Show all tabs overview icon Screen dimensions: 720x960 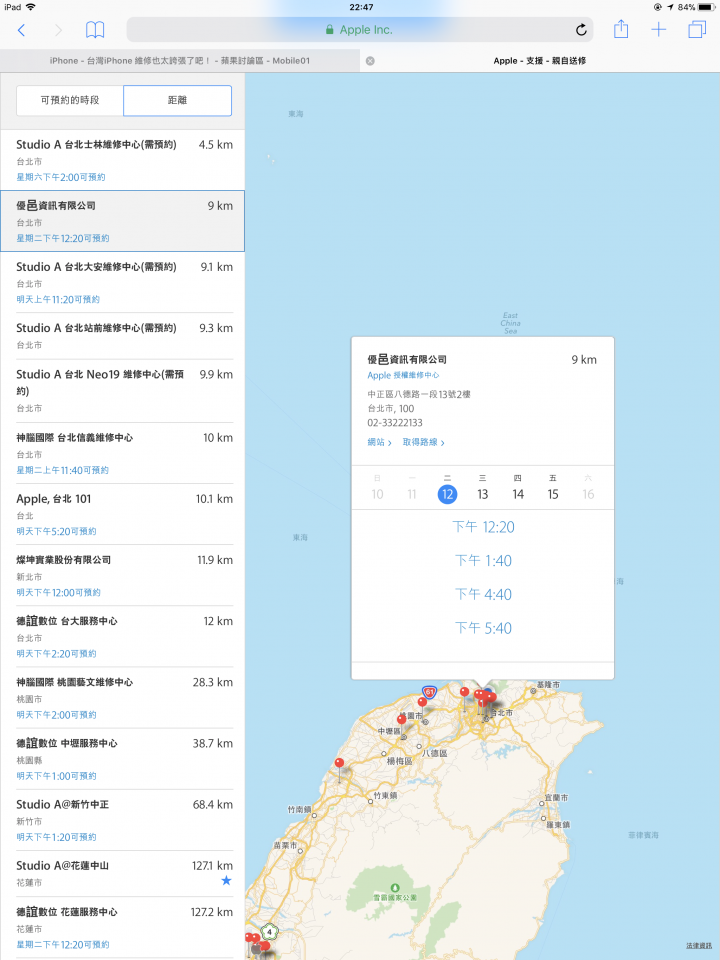tap(697, 29)
